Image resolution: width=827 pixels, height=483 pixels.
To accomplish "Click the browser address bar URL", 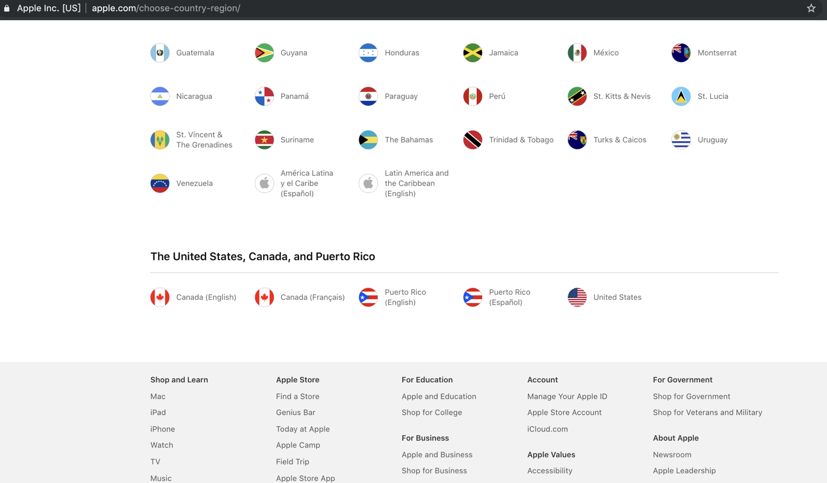I will pos(165,8).
